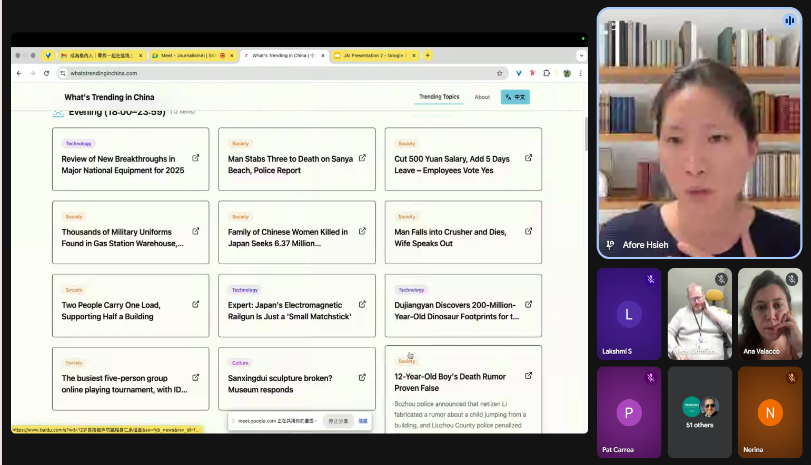Viewport: 811px width, 465px height.
Task: Click the 'What's Trending in China' site title
Action: pos(109,97)
